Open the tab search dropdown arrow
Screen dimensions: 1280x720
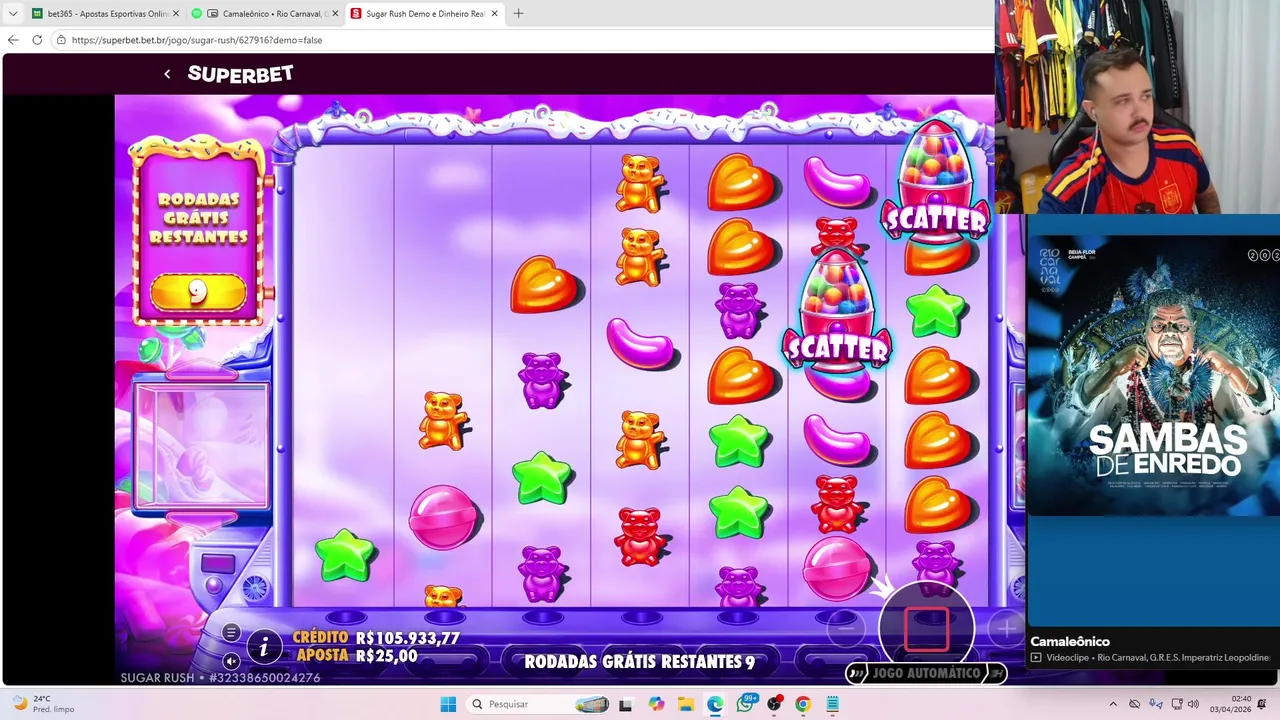[13, 14]
